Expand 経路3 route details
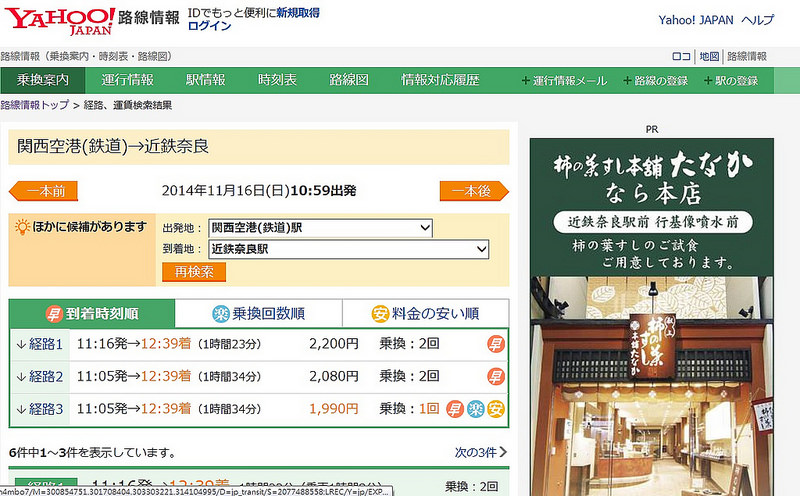The width and height of the screenshot is (800, 496). [40, 409]
